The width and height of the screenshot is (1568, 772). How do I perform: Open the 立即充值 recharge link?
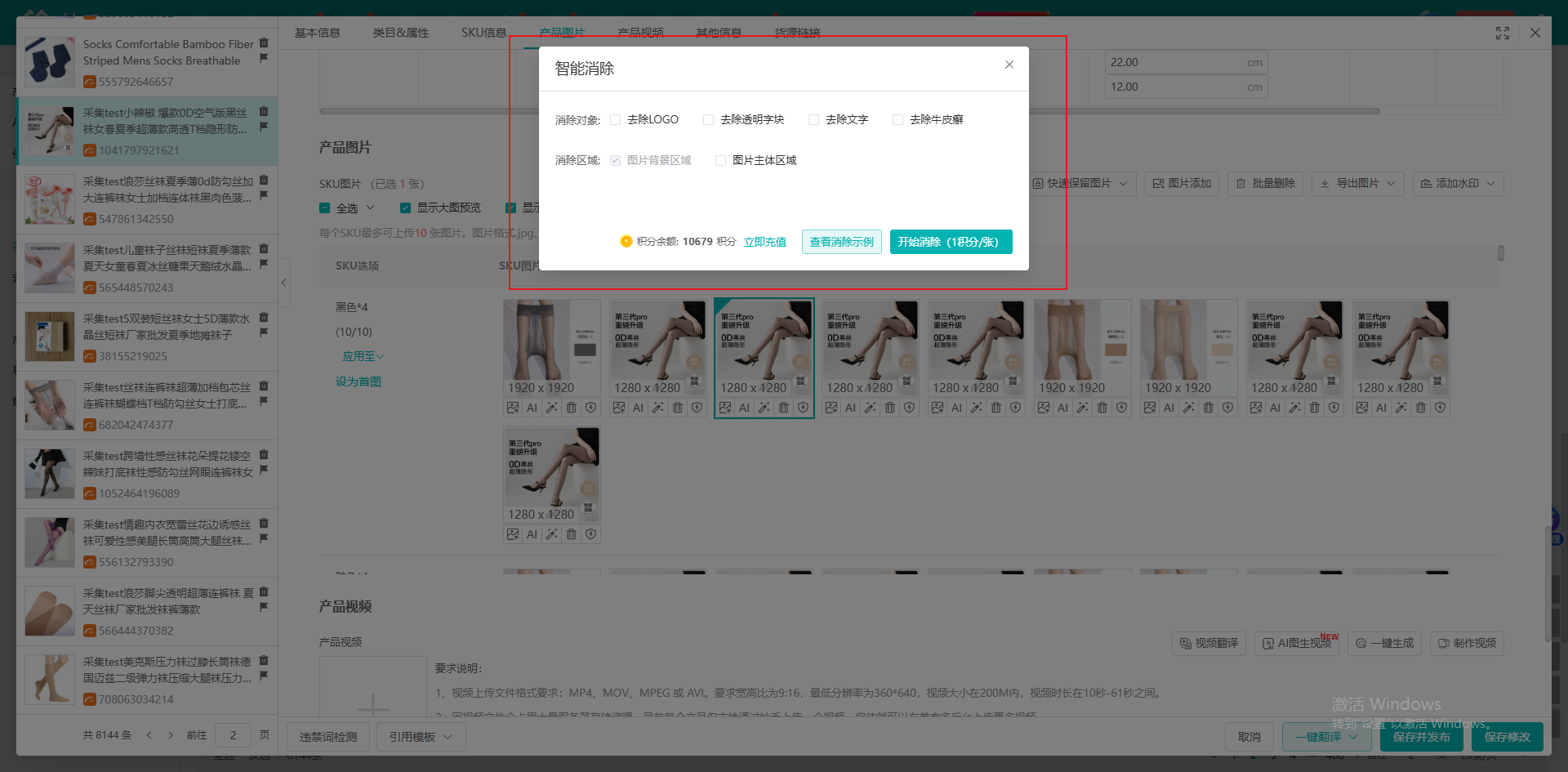click(x=765, y=242)
